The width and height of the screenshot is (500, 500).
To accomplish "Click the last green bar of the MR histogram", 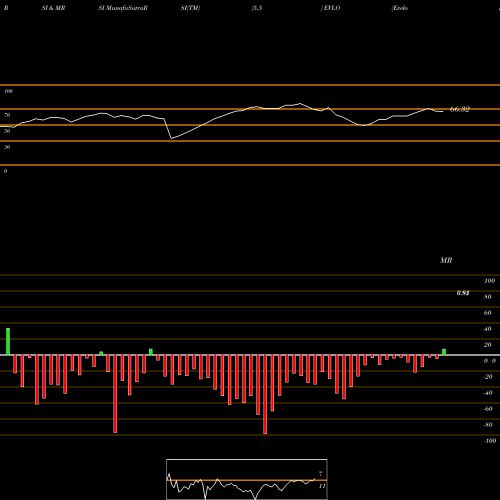I will point(444,352).
